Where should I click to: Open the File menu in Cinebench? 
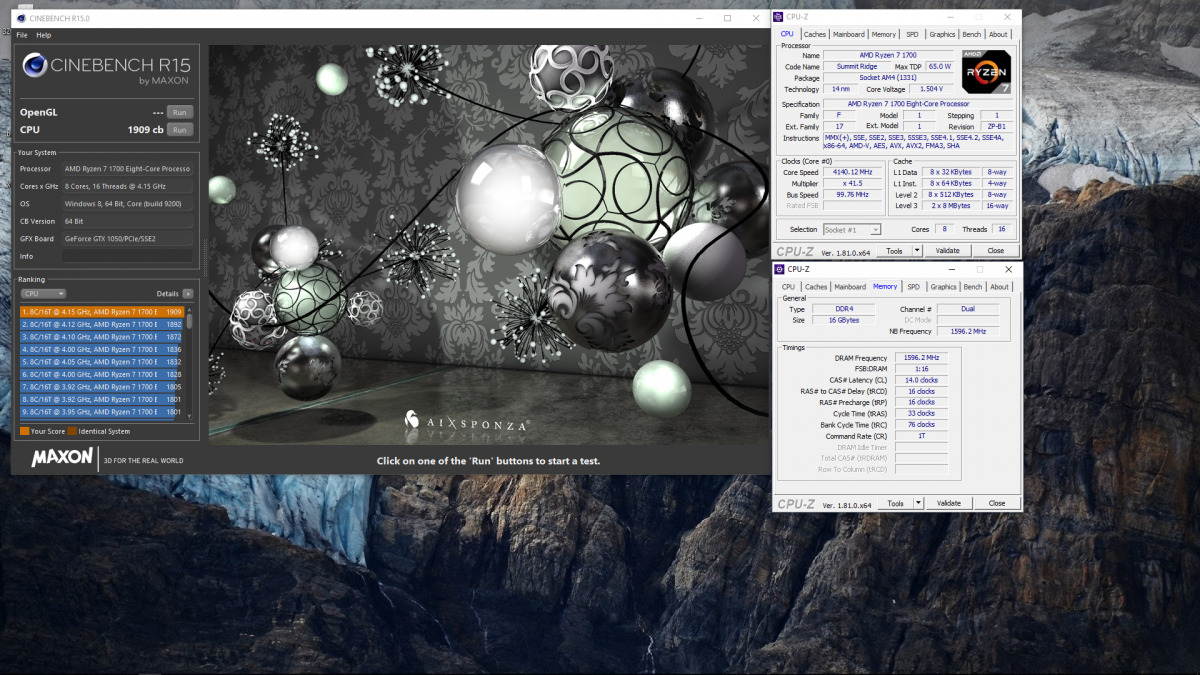pos(22,35)
